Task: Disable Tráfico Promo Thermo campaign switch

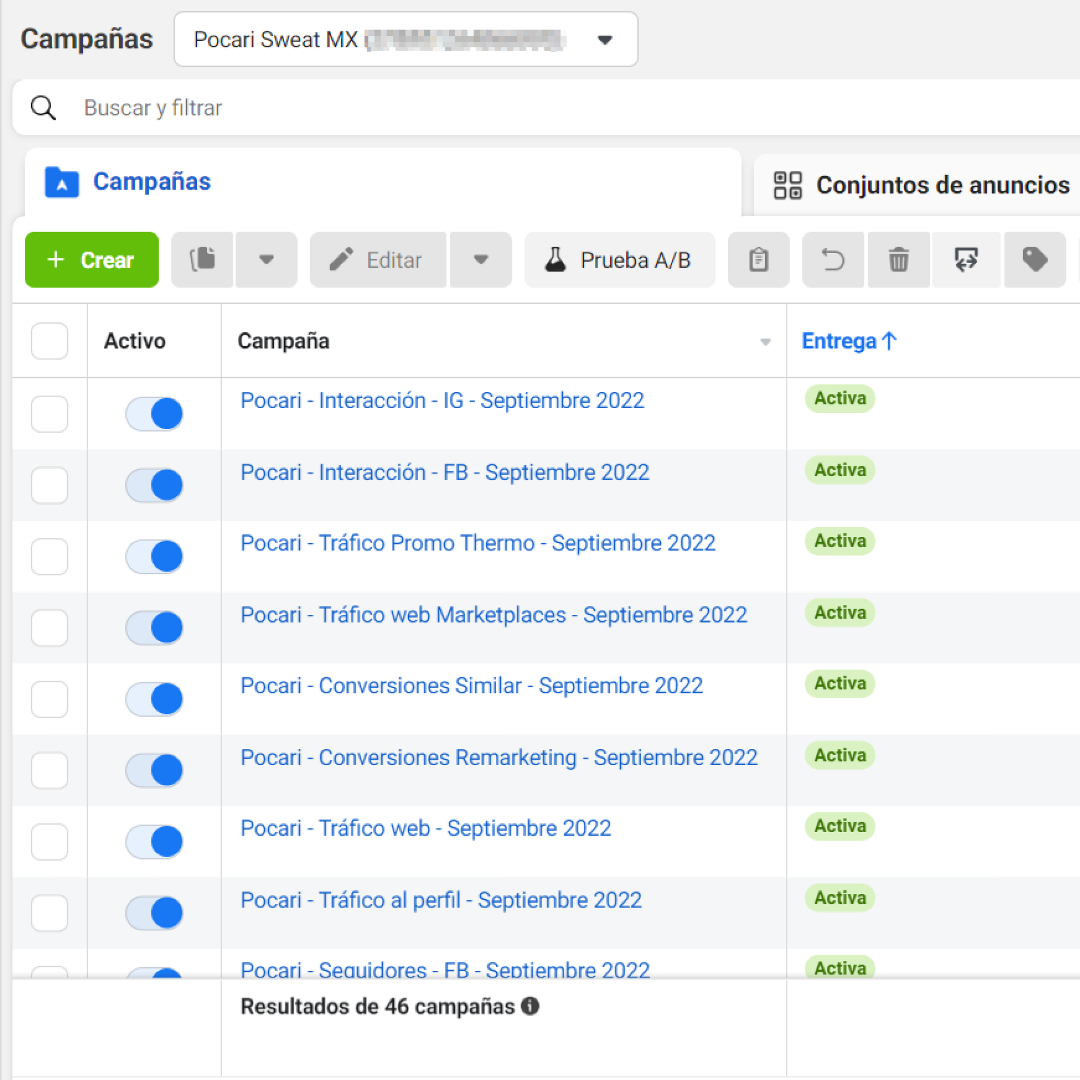Action: click(154, 557)
